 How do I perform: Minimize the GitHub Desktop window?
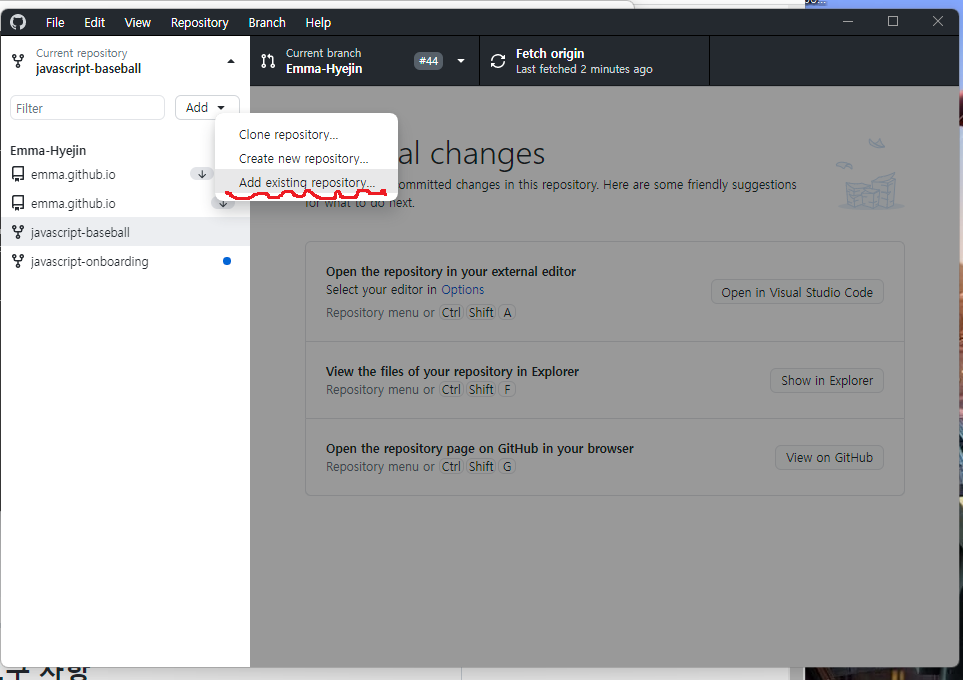coord(848,21)
